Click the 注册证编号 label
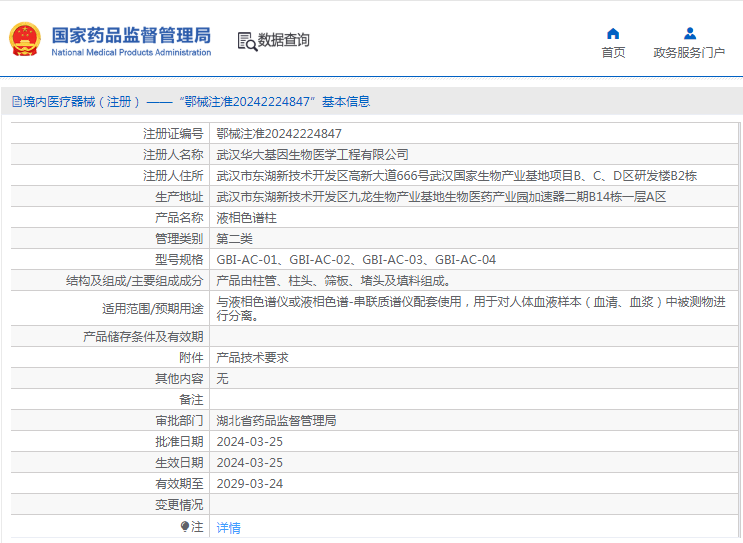 pos(173,134)
